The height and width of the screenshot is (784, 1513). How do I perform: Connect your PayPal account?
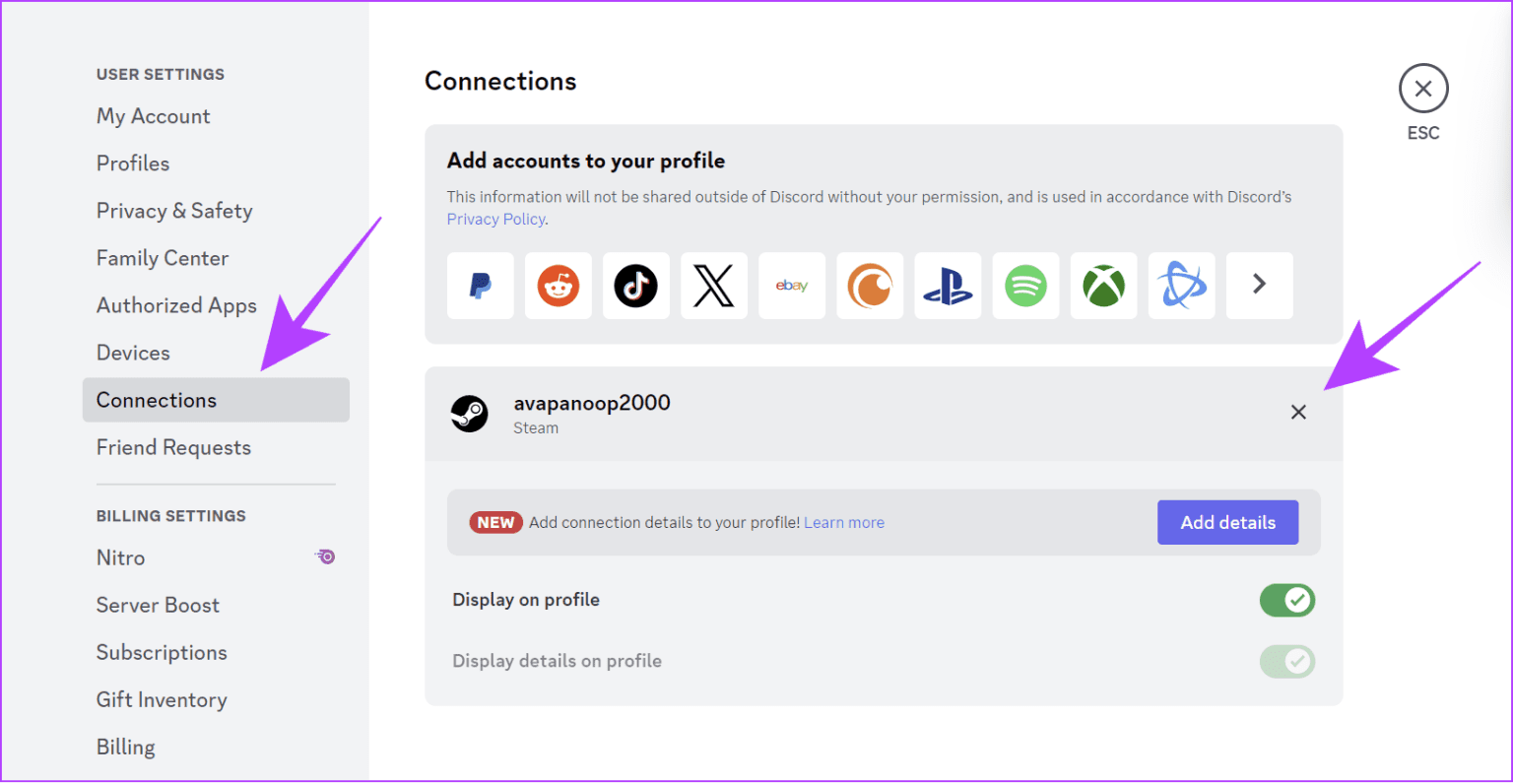[x=480, y=286]
